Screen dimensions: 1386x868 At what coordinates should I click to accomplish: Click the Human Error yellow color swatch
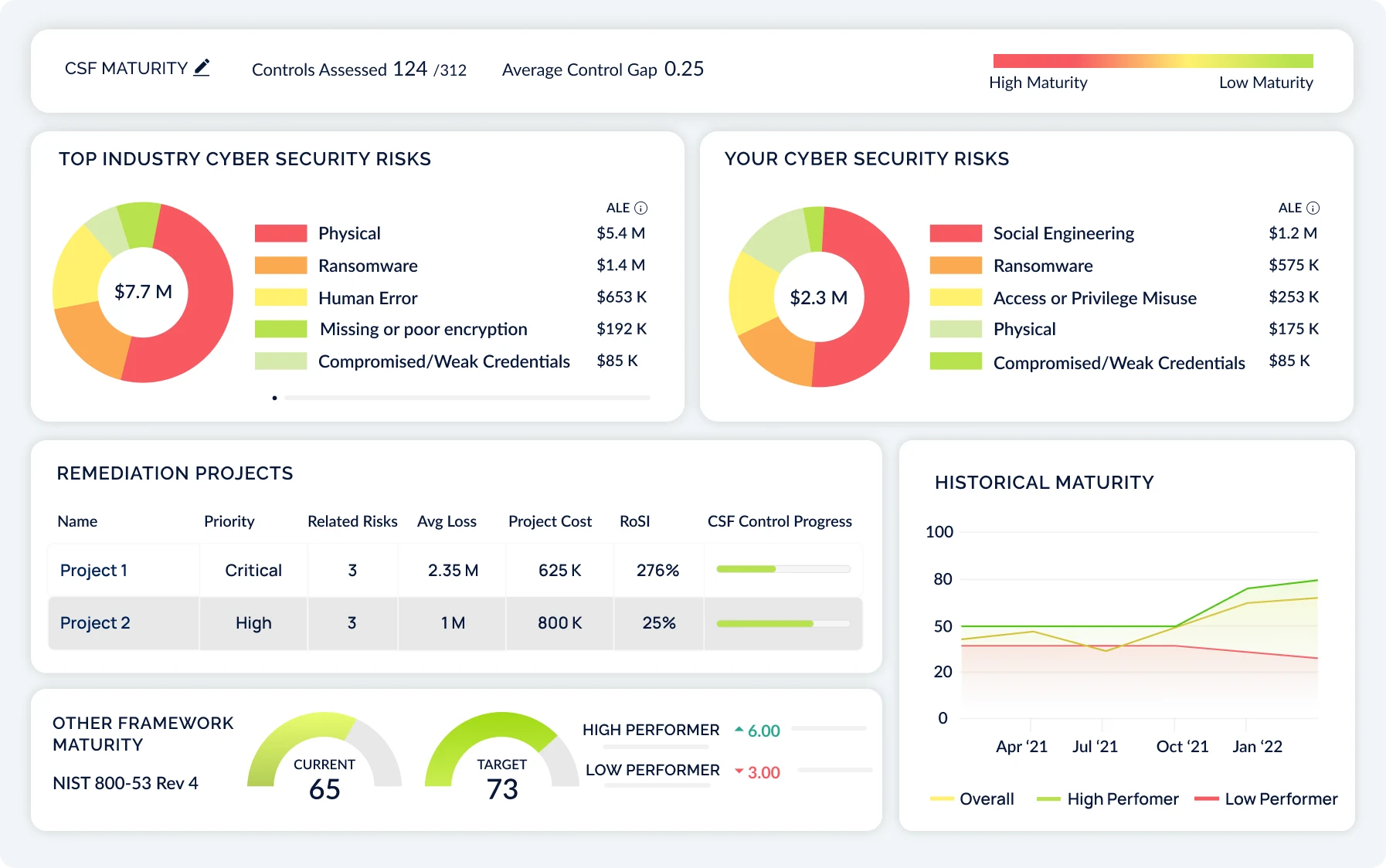280,297
